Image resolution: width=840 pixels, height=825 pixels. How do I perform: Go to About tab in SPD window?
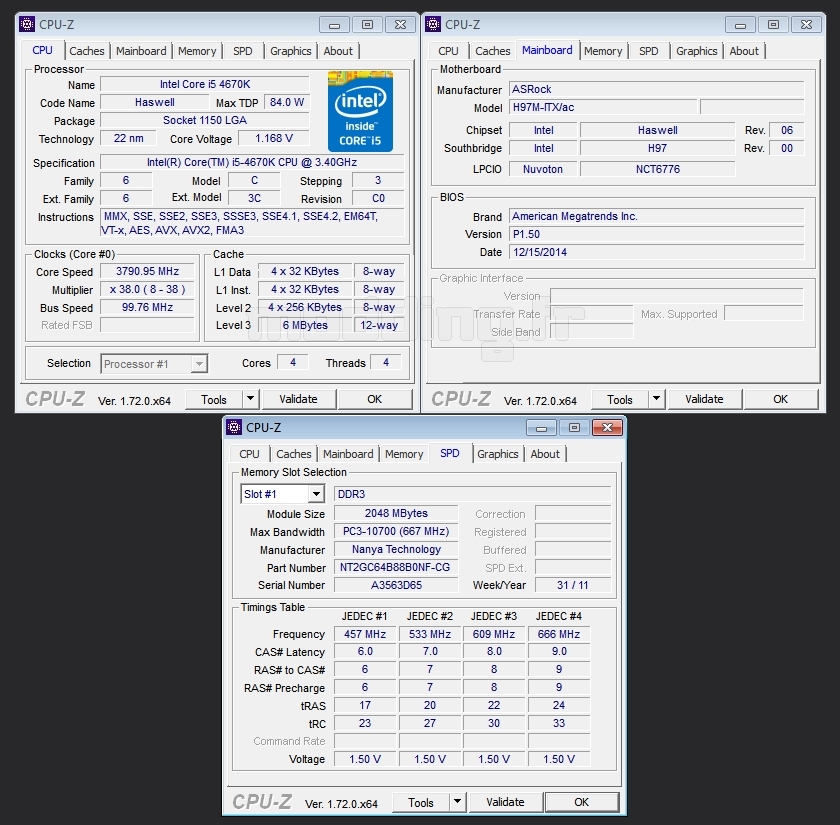(545, 454)
